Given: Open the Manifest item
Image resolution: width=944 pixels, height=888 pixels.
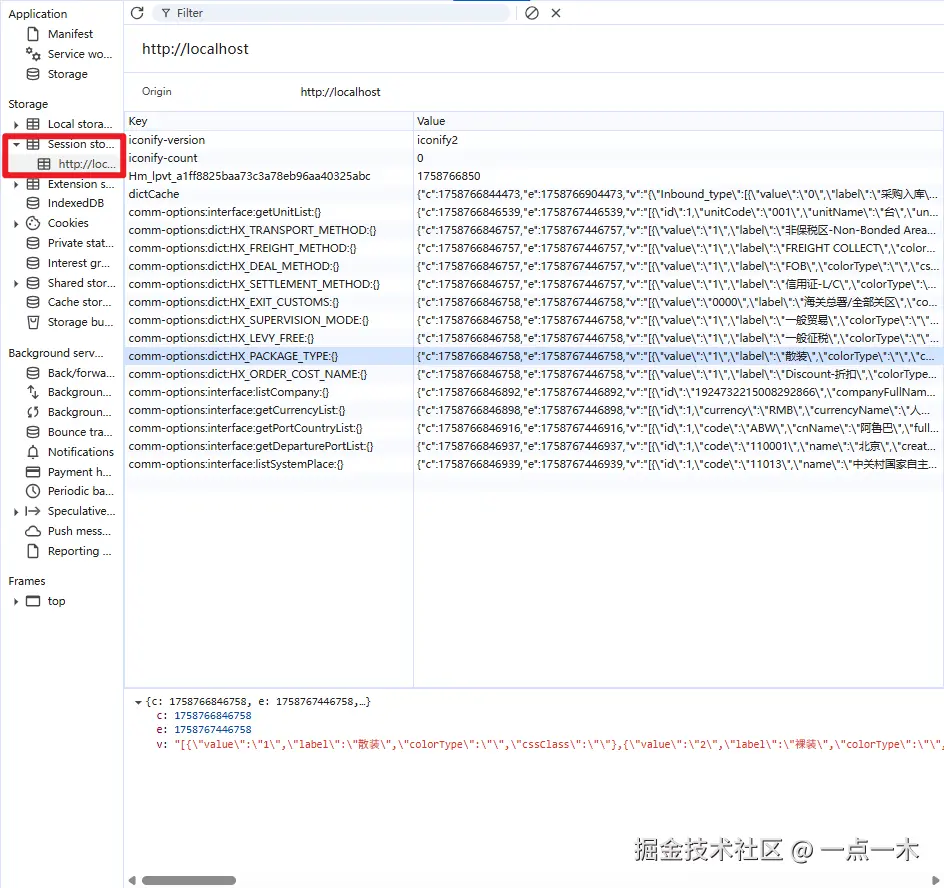Looking at the screenshot, I should [x=70, y=34].
